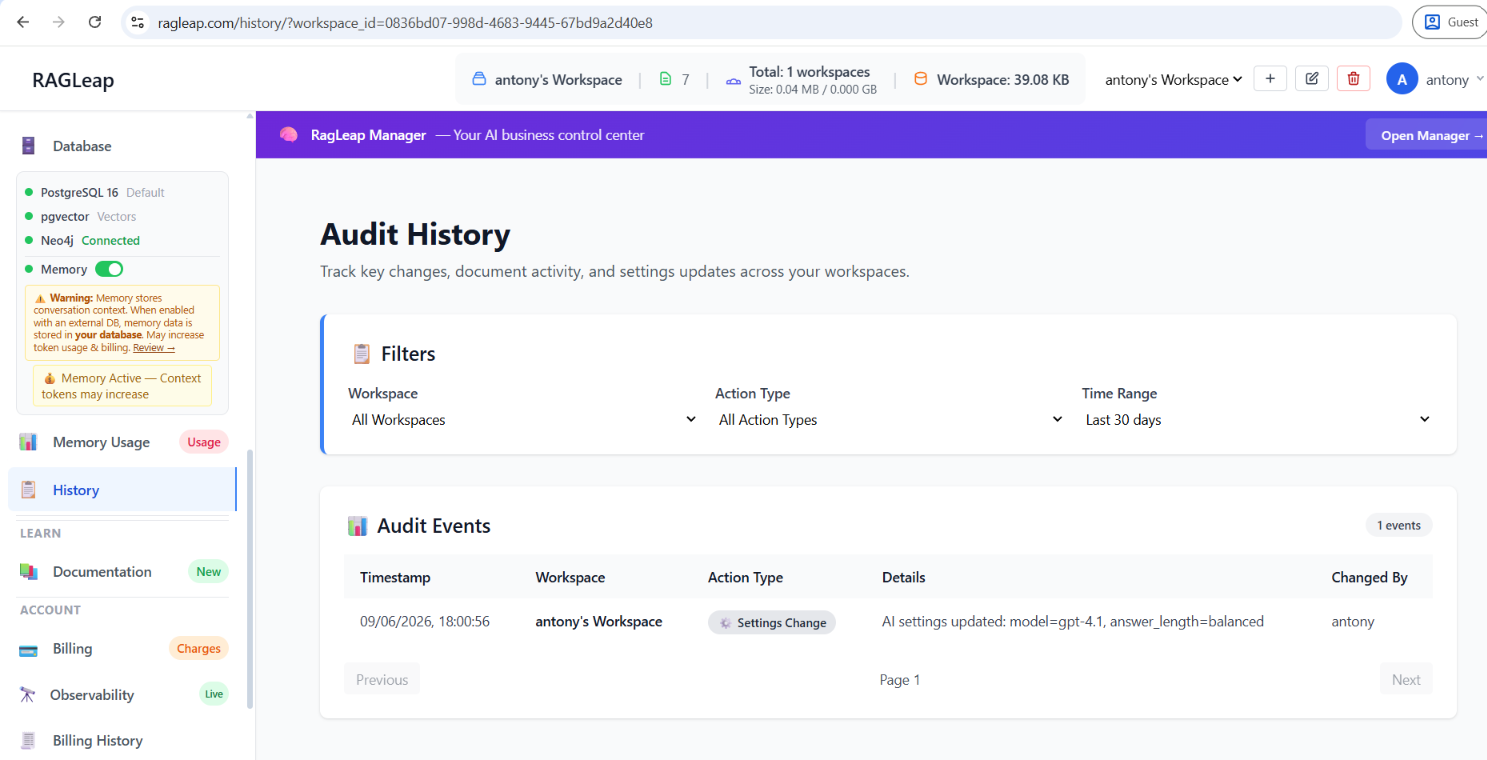Click the RagLeap Manager brain icon

[x=289, y=134]
